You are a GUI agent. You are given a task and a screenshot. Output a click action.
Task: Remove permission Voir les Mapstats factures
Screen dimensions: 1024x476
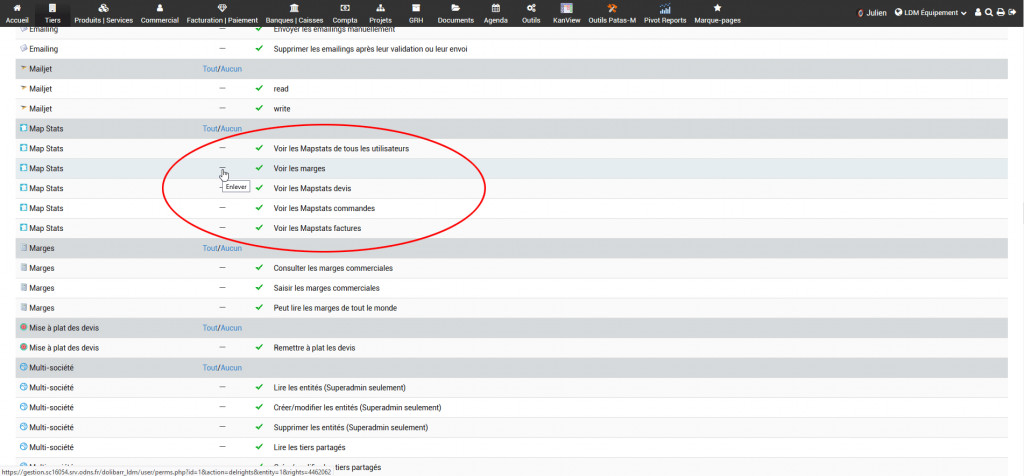223,227
